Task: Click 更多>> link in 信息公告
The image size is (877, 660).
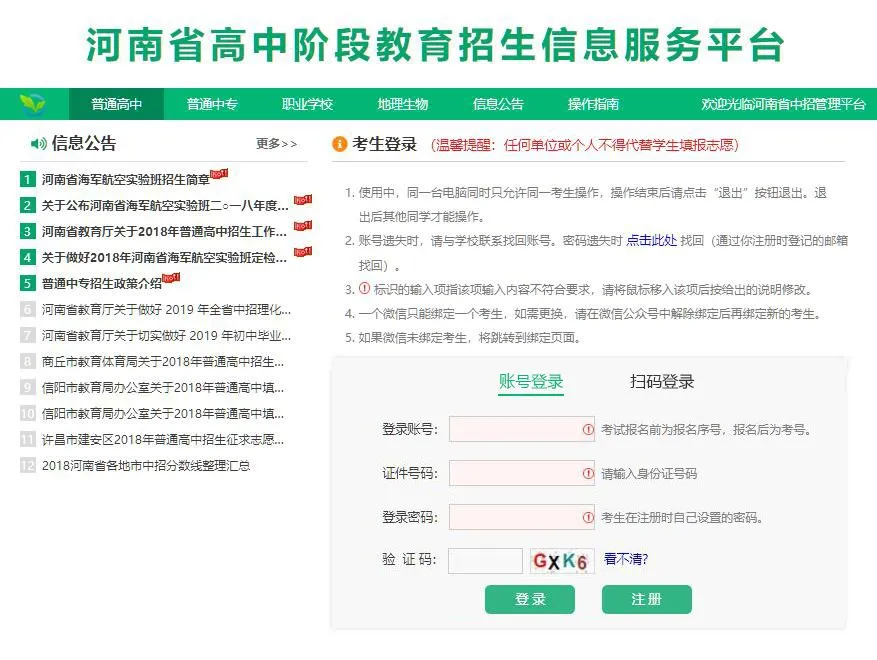Action: click(x=276, y=144)
